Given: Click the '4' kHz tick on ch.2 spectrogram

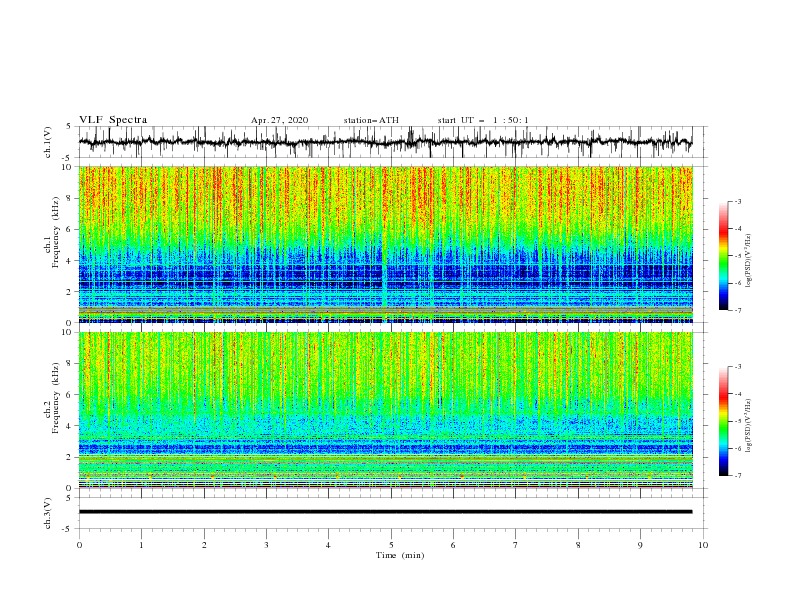Looking at the screenshot, I should 70,426.
